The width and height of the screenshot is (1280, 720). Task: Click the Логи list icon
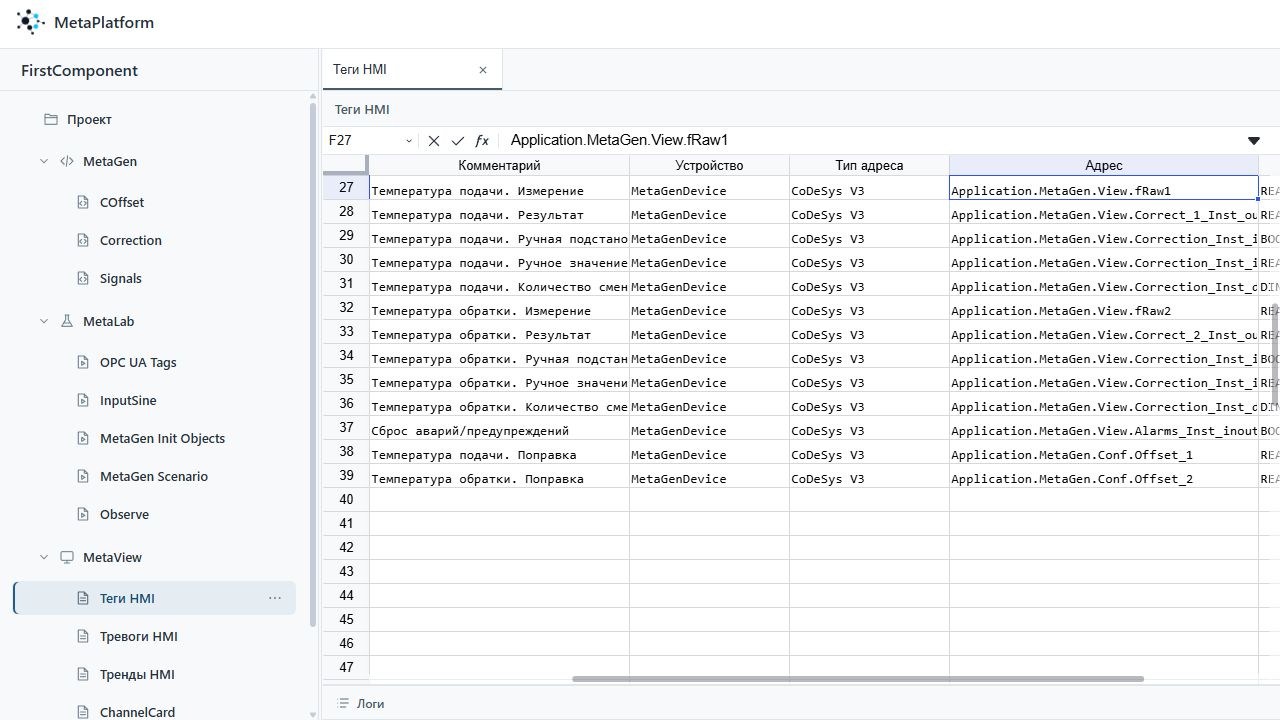[343, 703]
